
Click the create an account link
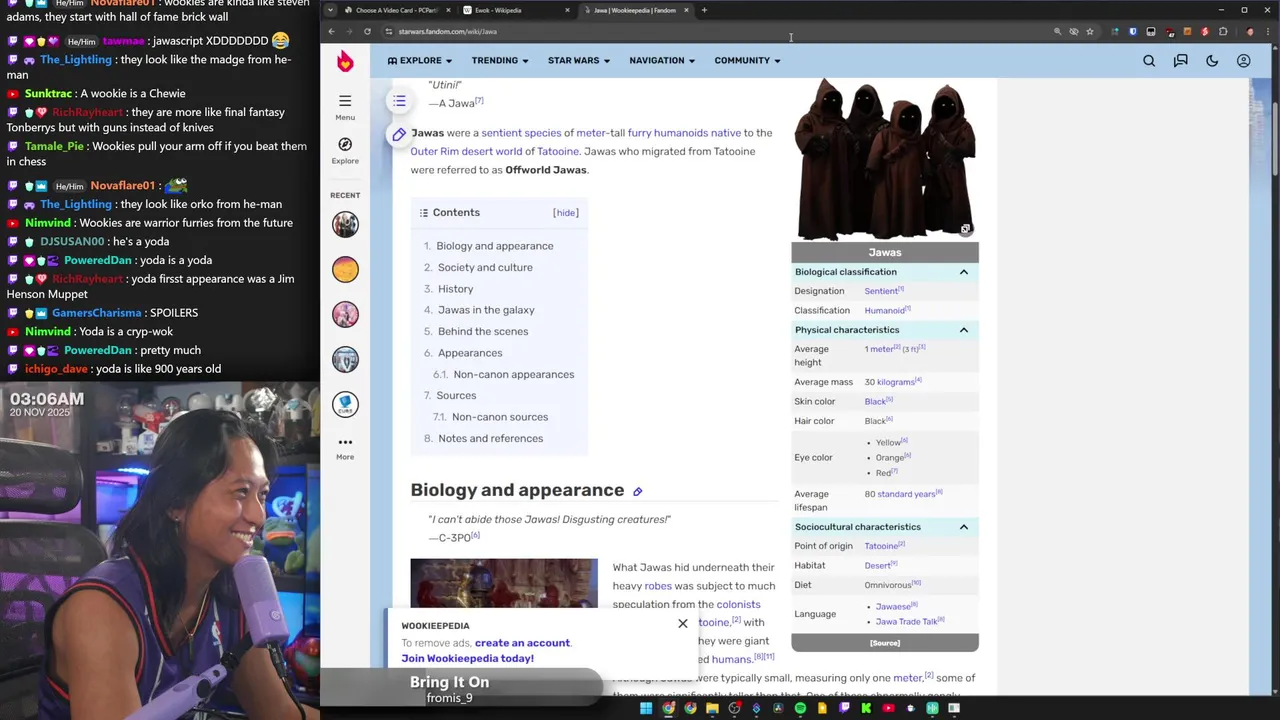tap(522, 643)
